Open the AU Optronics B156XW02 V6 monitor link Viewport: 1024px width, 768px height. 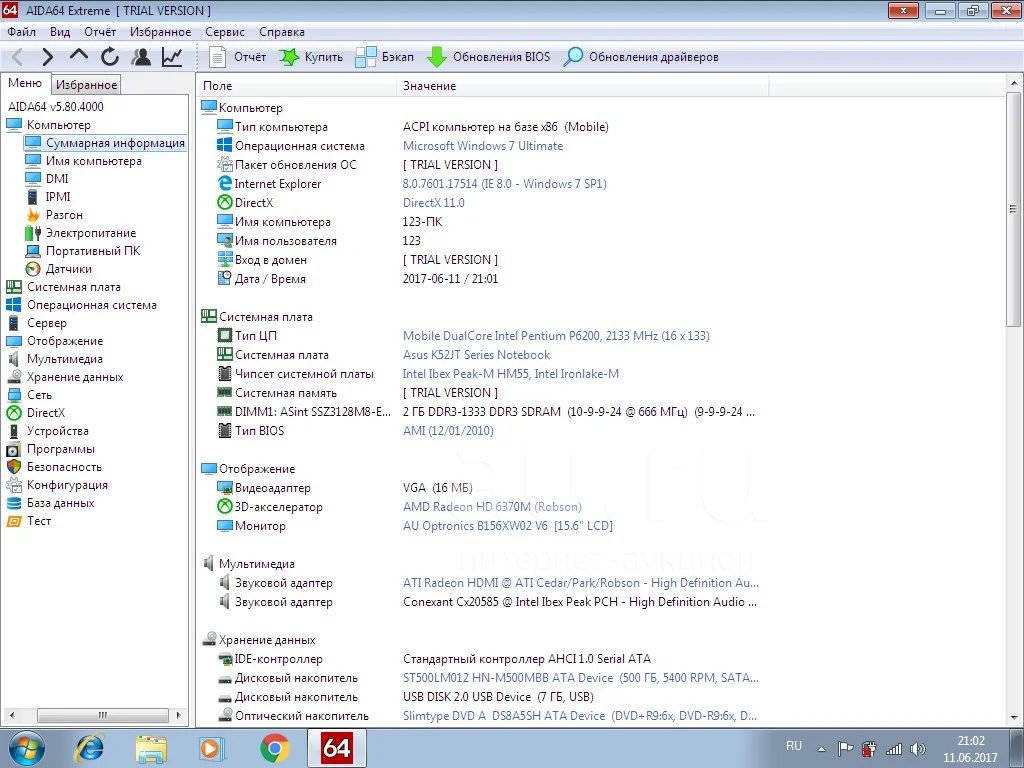[x=507, y=526]
